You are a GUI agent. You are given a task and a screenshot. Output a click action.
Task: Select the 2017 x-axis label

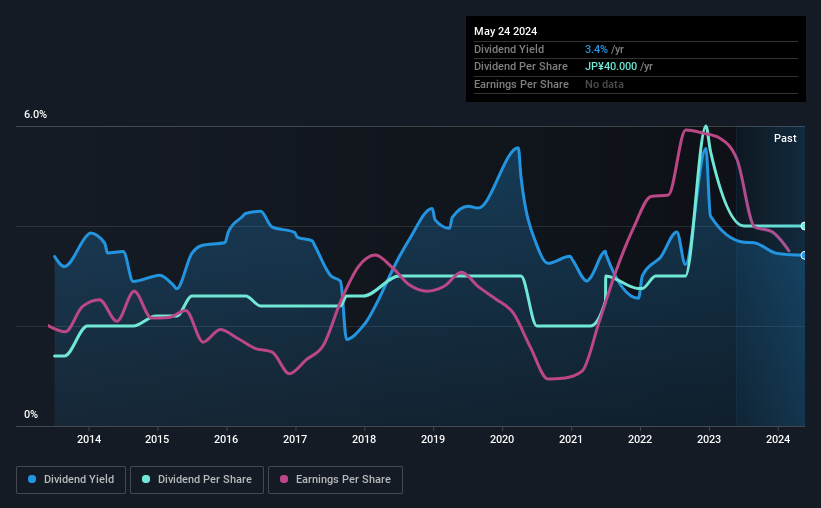295,439
